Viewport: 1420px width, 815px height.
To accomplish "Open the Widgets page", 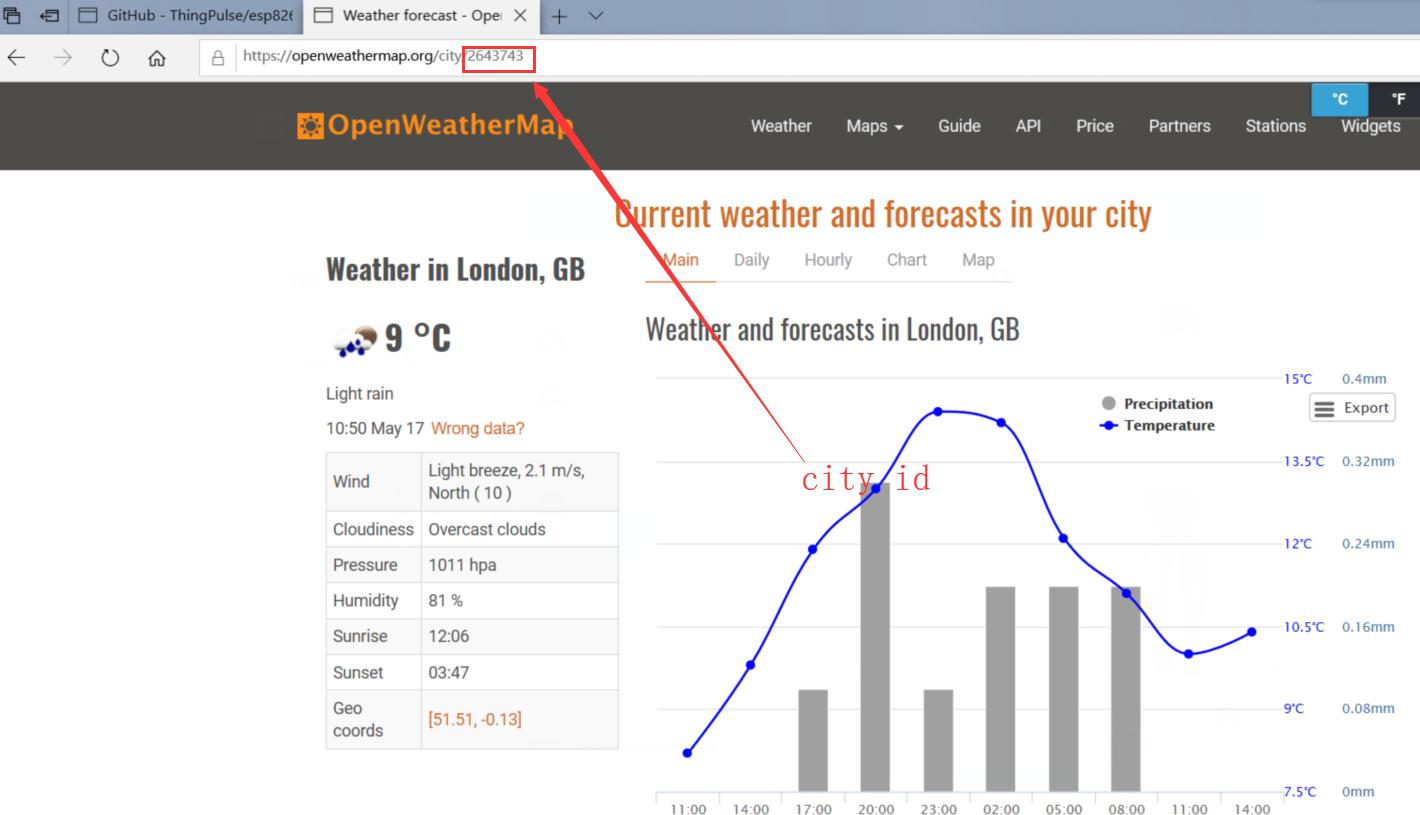I will coord(1371,126).
